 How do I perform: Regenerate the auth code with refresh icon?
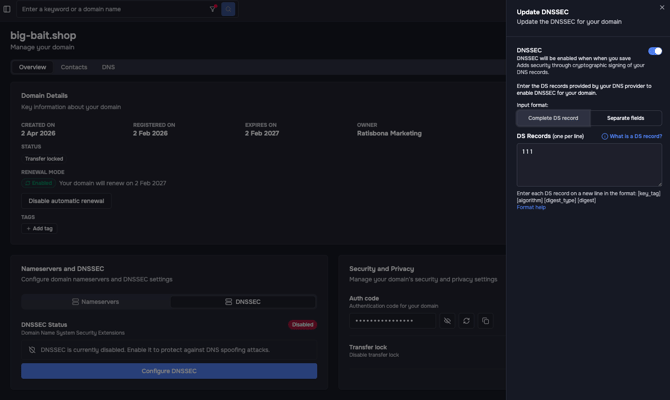(x=466, y=321)
